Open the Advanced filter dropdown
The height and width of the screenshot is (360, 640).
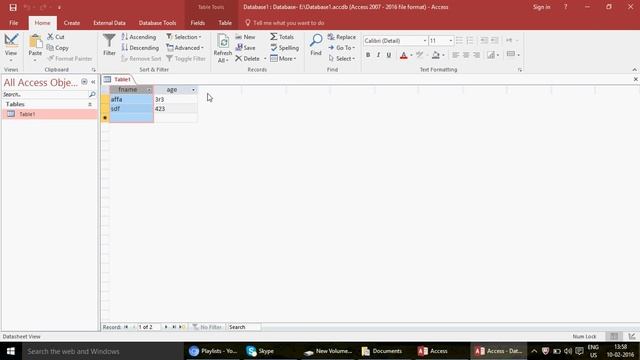coord(185,48)
